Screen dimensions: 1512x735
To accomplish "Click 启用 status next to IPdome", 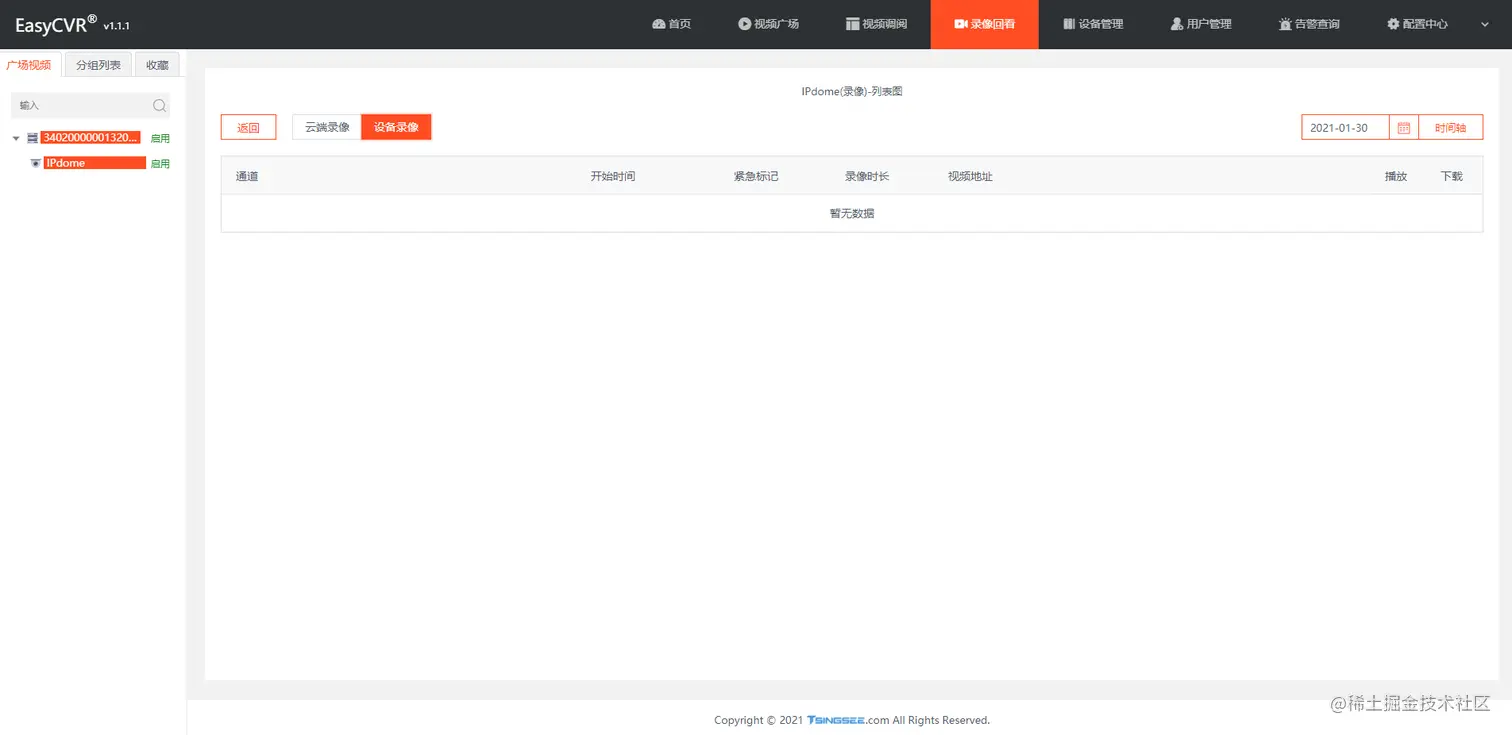I will click(160, 164).
